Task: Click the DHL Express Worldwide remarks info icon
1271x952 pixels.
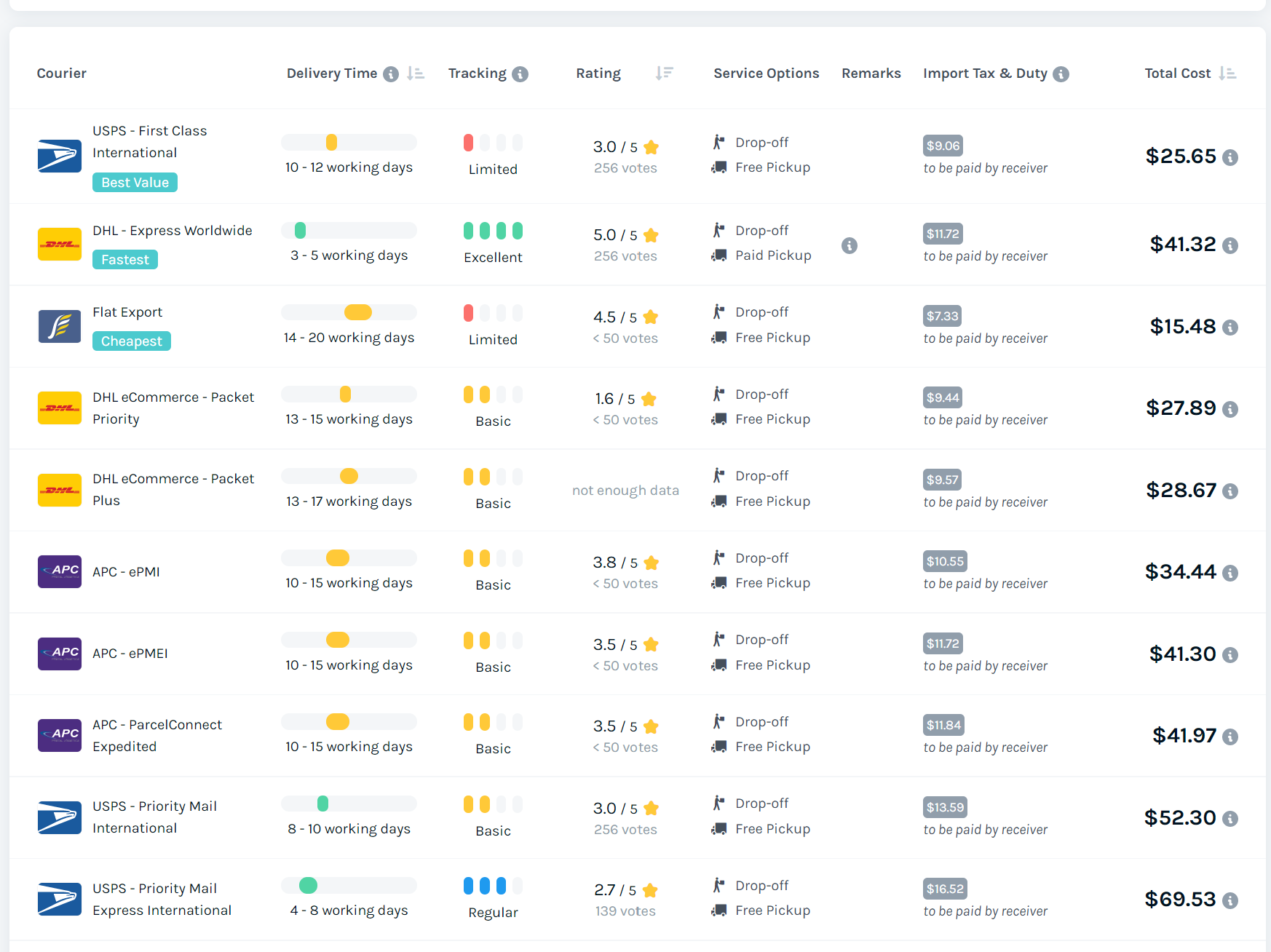Action: (x=850, y=245)
